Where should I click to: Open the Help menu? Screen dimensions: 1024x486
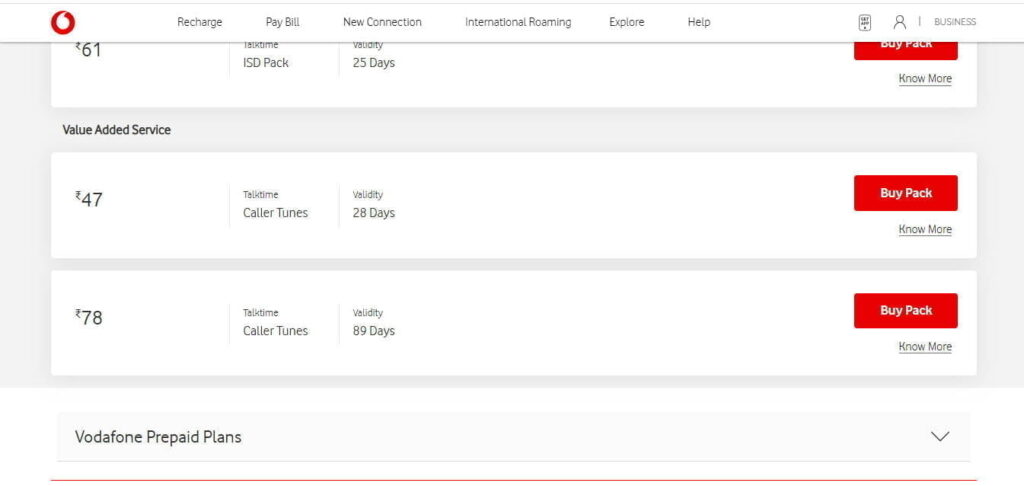[699, 22]
